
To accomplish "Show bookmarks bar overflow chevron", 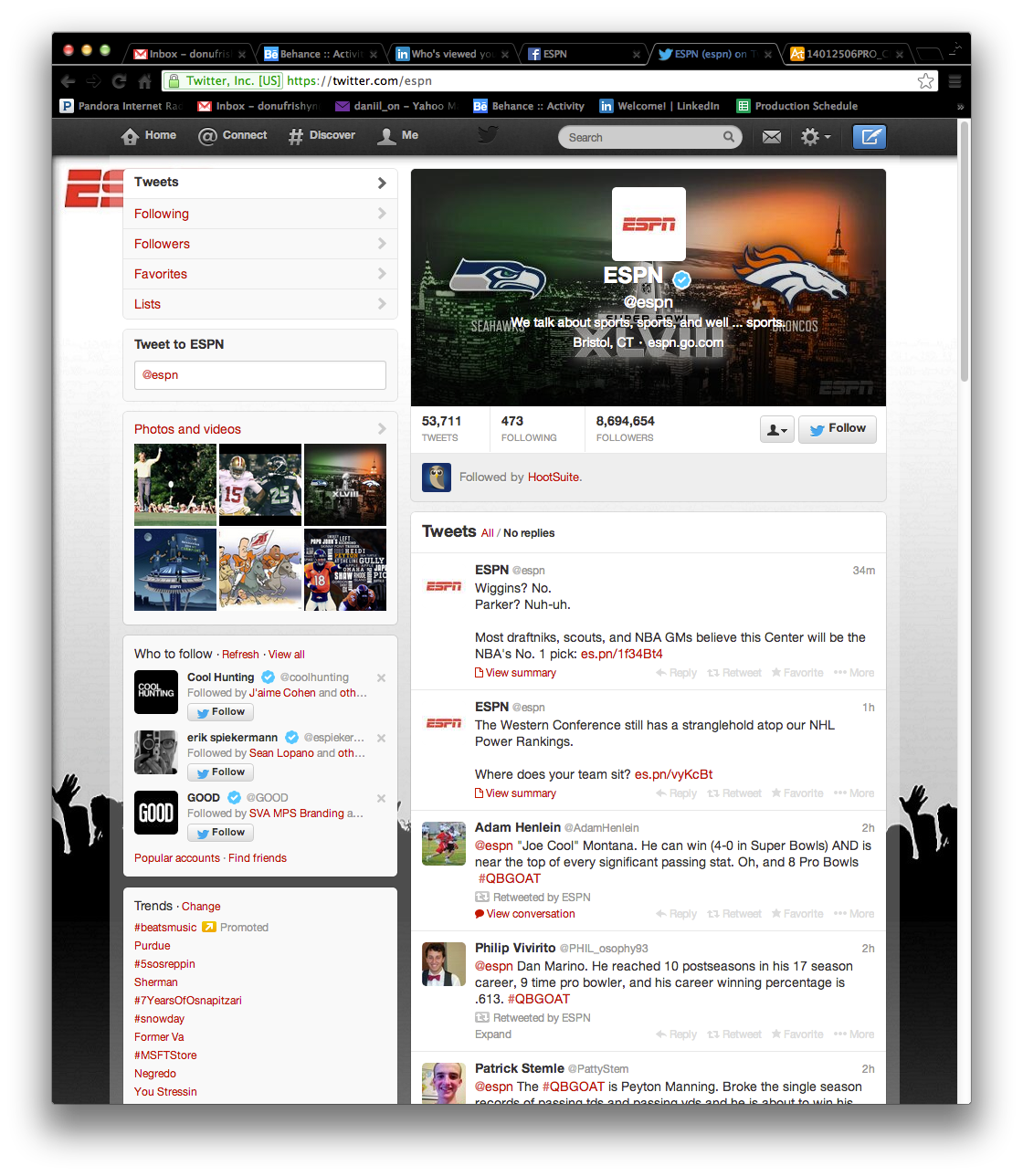I will [960, 107].
